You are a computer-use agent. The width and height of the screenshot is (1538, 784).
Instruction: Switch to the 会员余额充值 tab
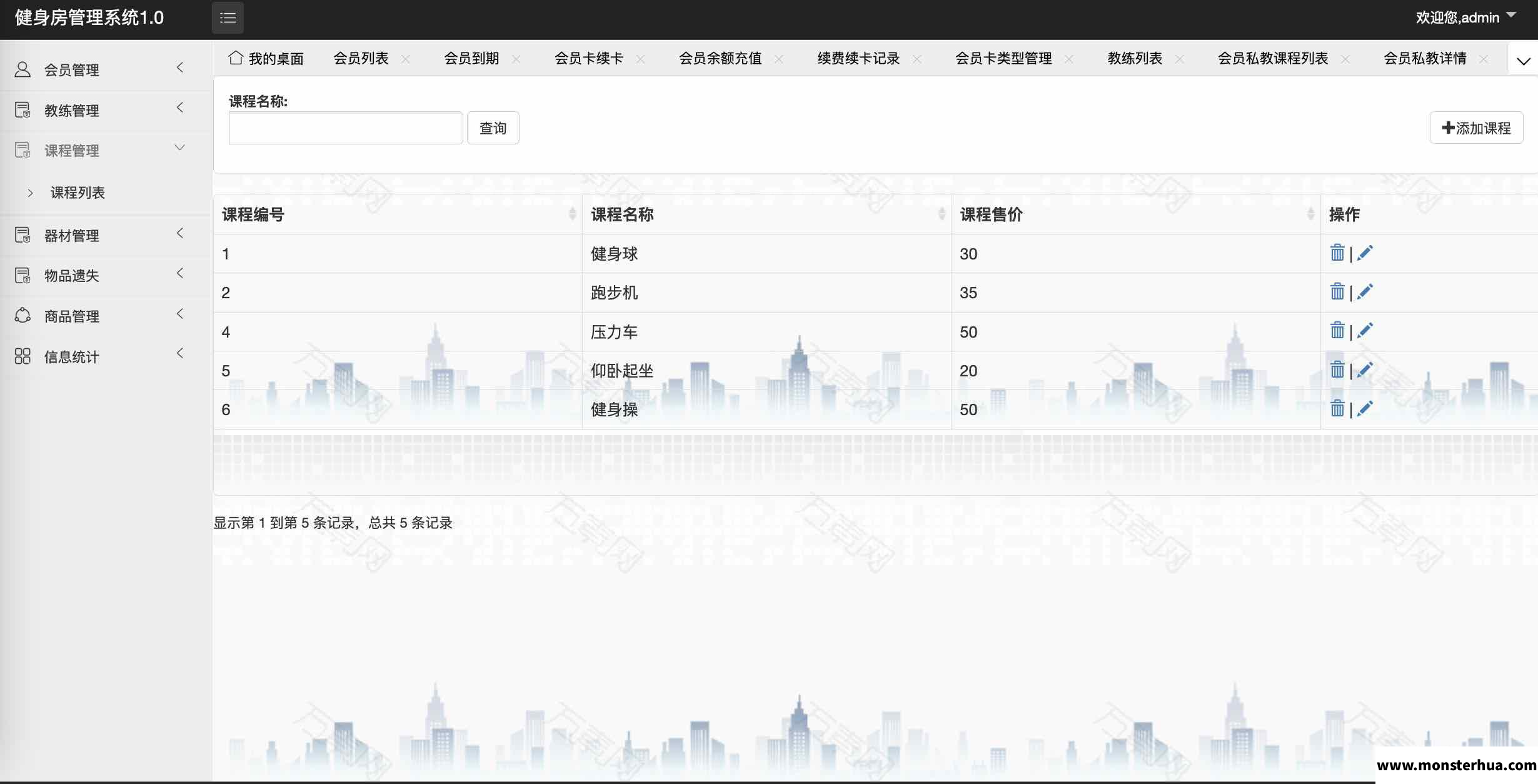click(720, 58)
